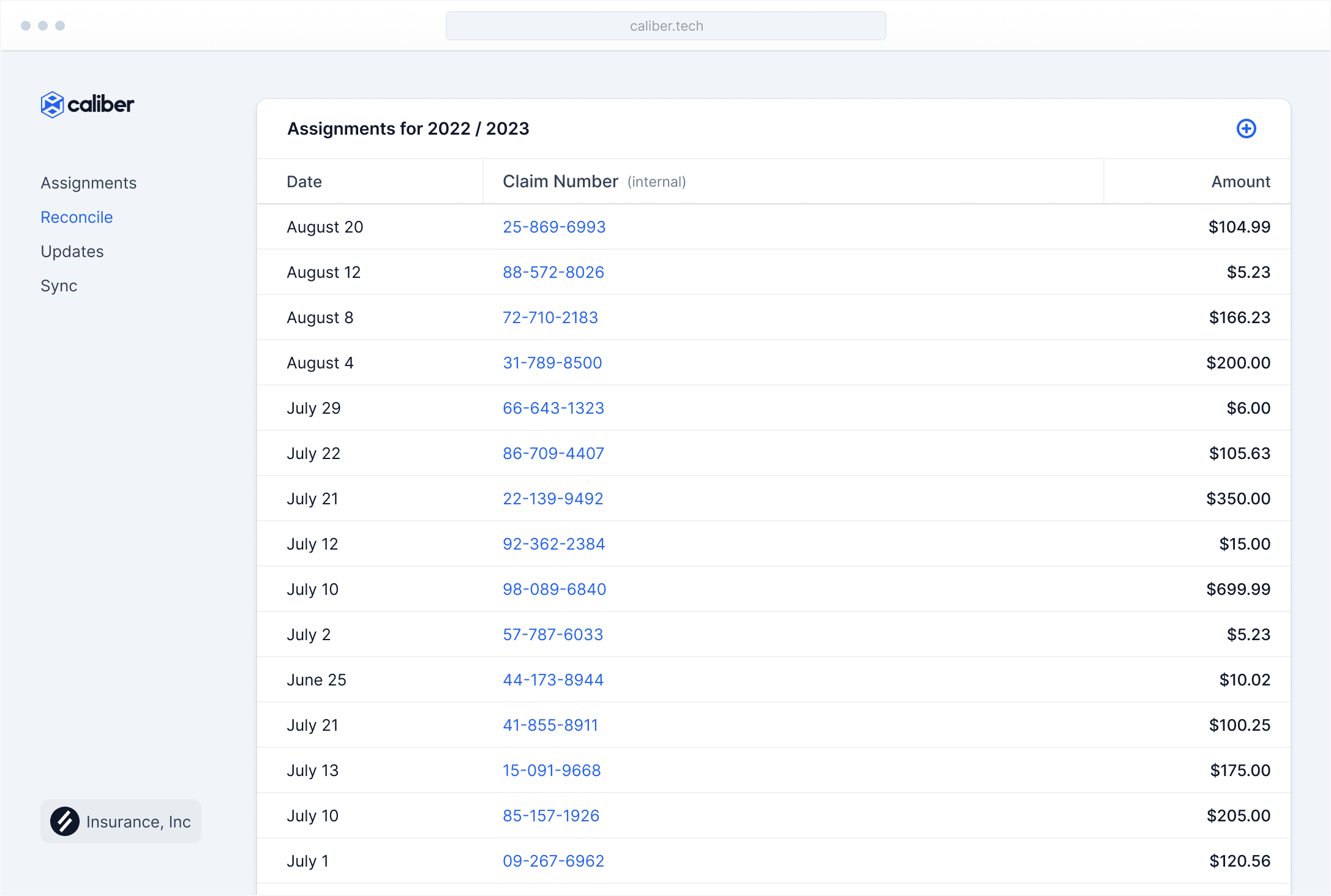Click claim number 31-789-8500
This screenshot has width=1331, height=896.
point(552,363)
